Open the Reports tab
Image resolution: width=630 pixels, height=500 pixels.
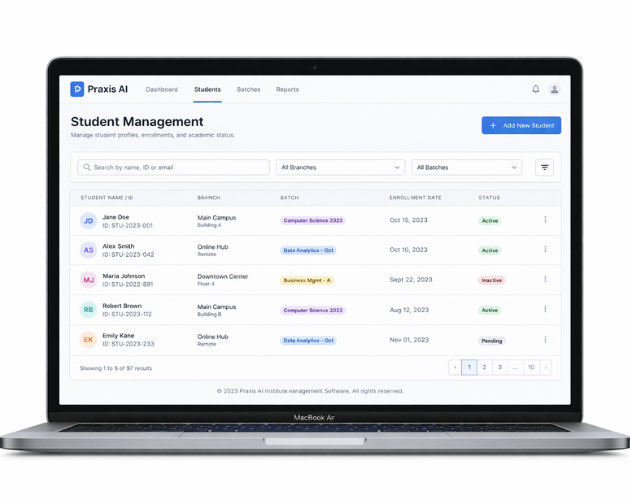click(287, 90)
